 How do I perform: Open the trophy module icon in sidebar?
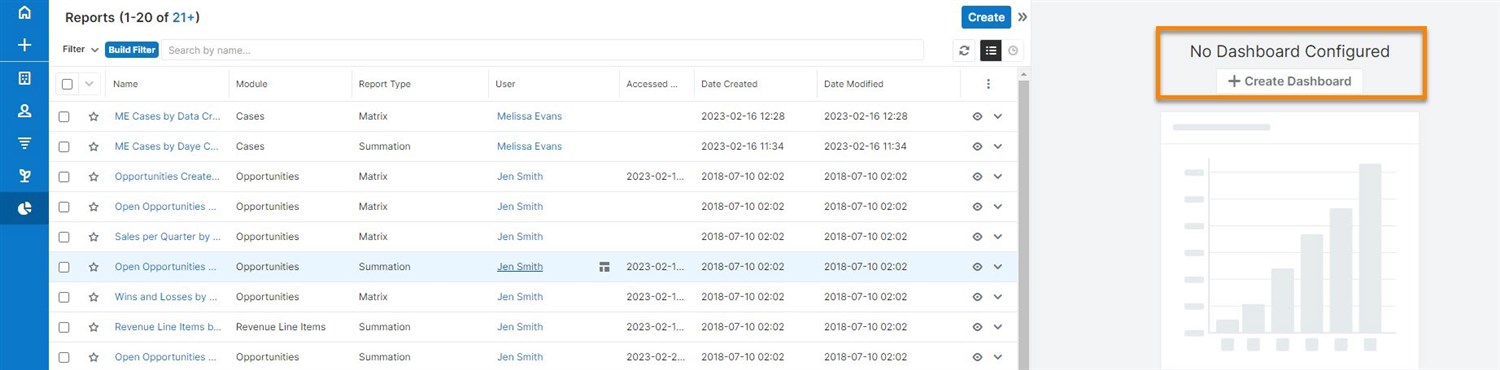click(24, 176)
